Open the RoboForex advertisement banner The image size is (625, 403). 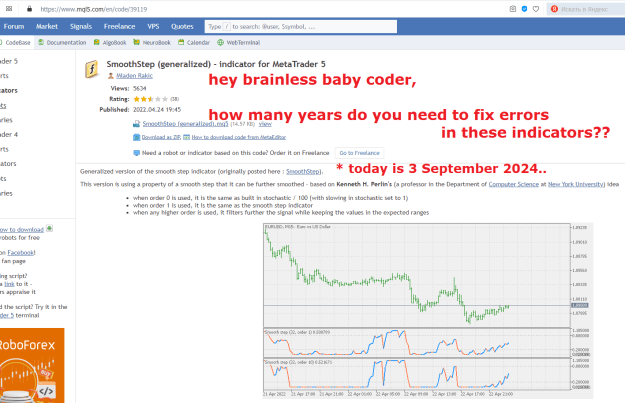click(32, 366)
